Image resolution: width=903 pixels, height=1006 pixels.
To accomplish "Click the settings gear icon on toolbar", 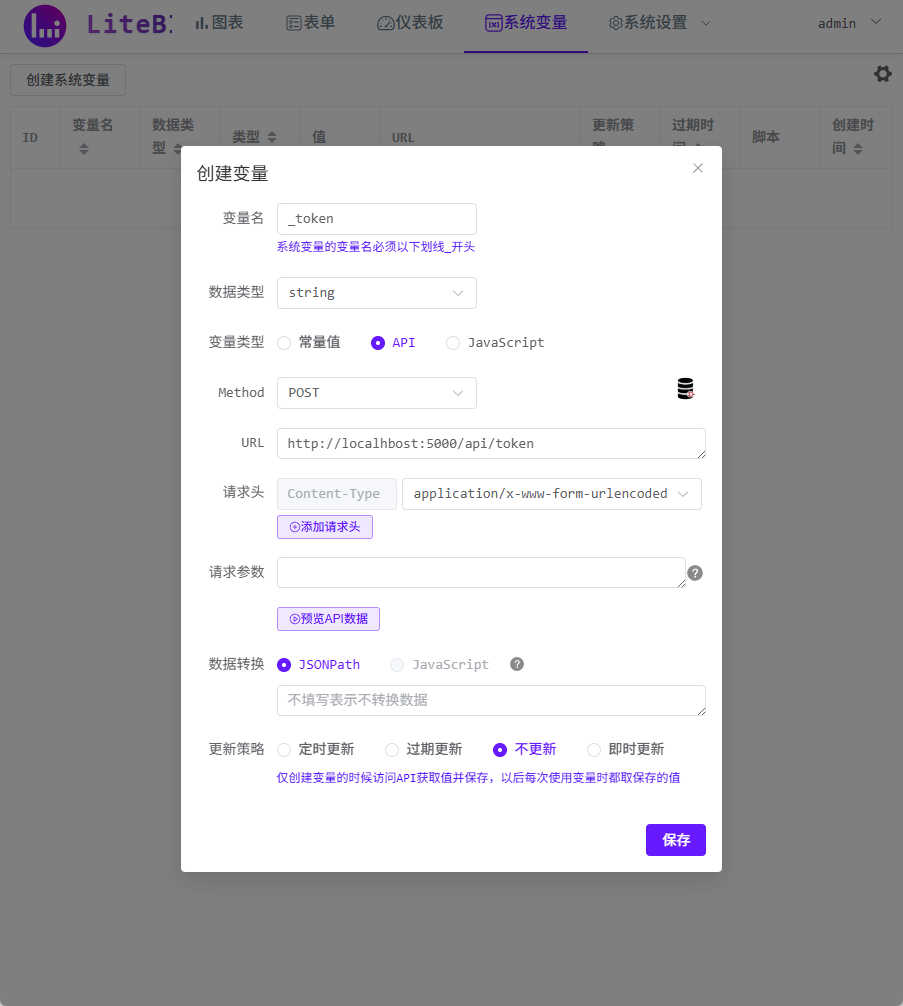I will (x=881, y=73).
